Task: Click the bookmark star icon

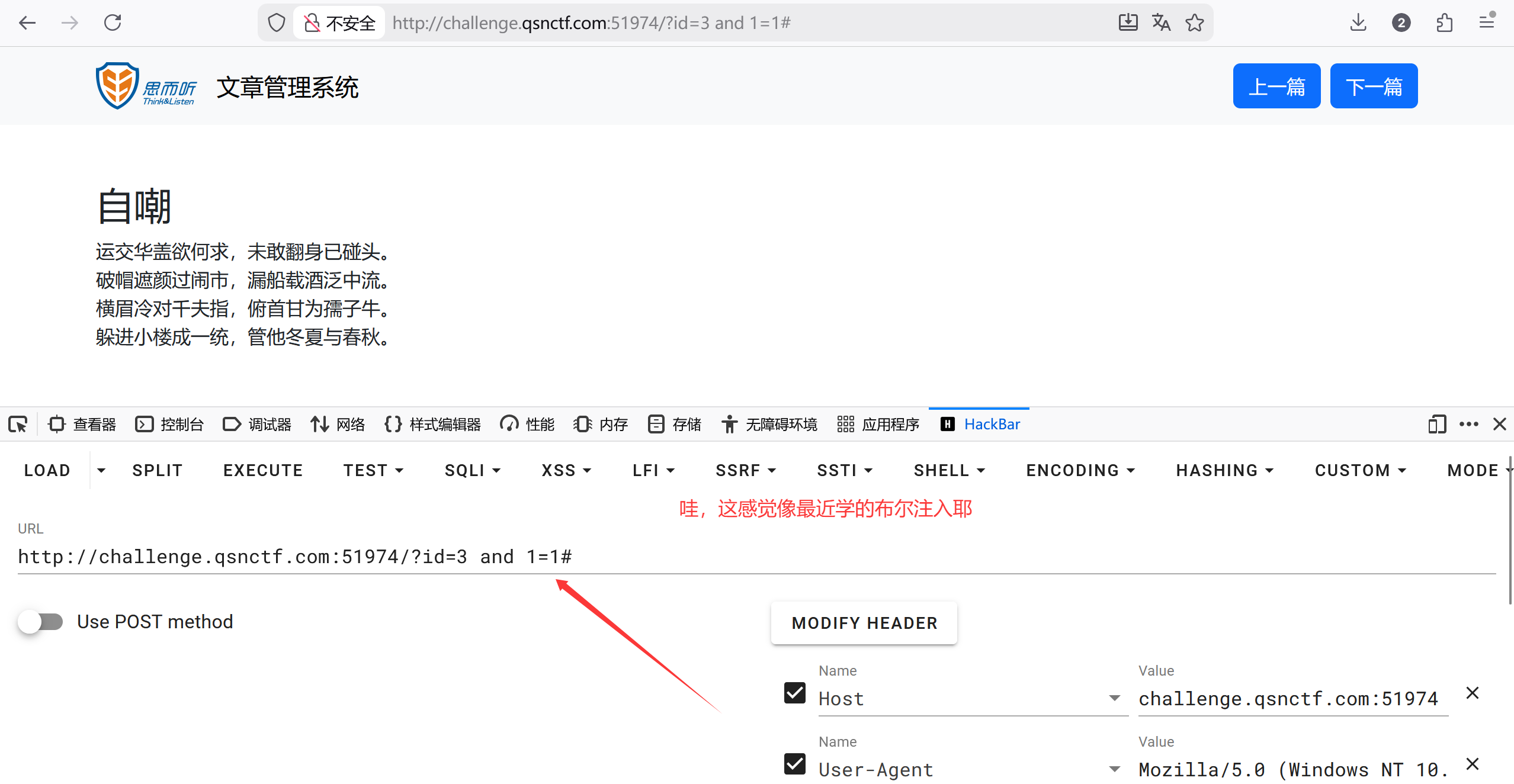Action: [1194, 23]
